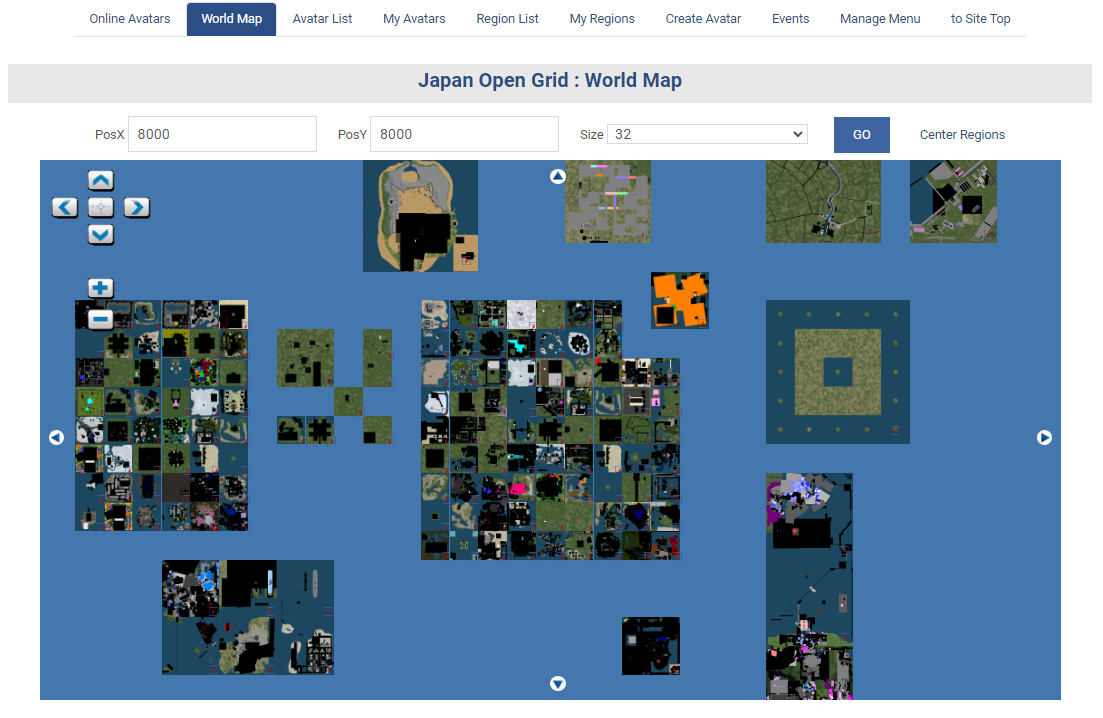Focus the PosY input field
The image size is (1103, 718).
[x=464, y=135]
